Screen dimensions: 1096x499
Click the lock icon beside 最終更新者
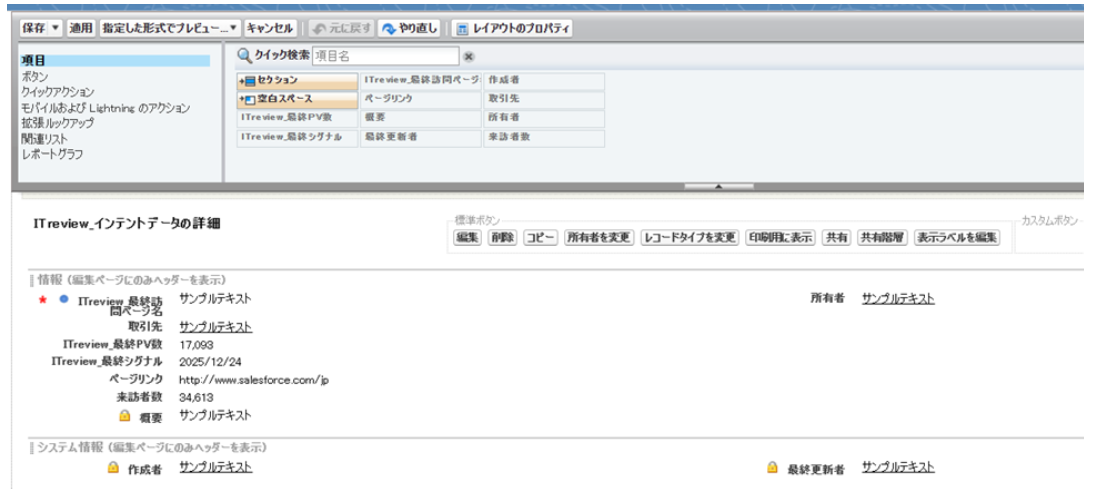point(772,468)
